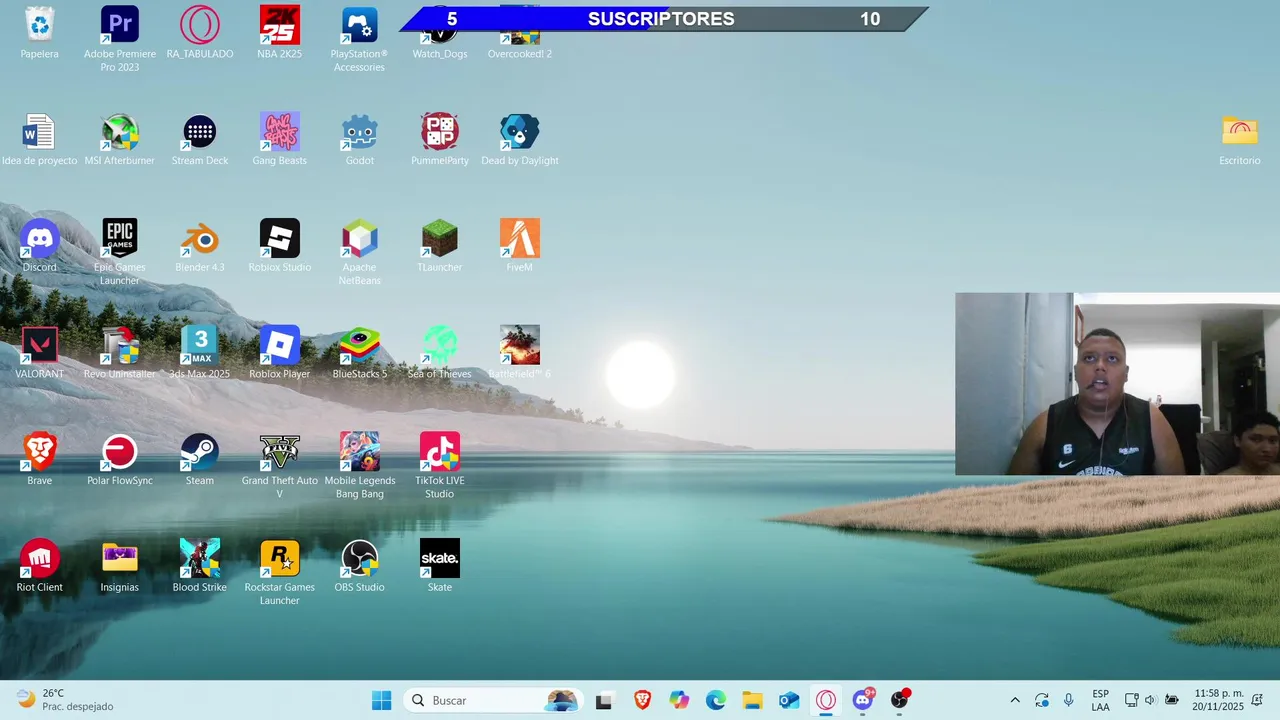
Task: Switch to OBS Studio taskbar window
Action: click(x=900, y=700)
